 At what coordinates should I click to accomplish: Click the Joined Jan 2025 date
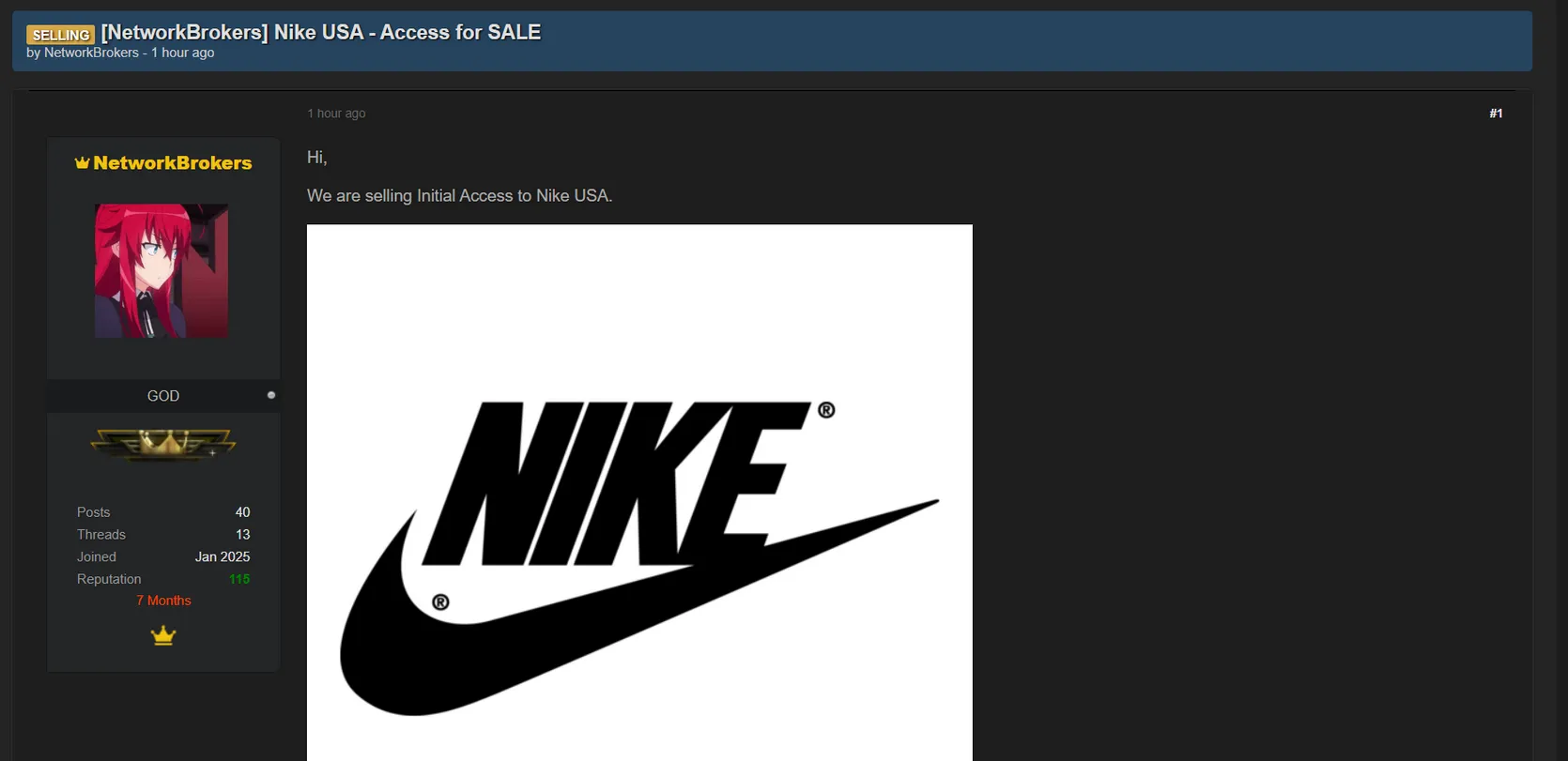click(x=223, y=557)
